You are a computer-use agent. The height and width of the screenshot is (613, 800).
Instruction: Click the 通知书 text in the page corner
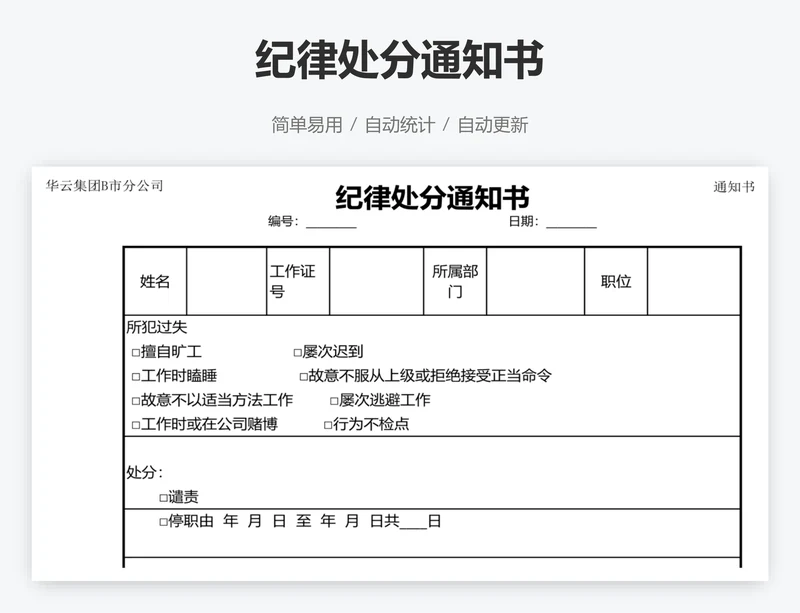tap(734, 187)
